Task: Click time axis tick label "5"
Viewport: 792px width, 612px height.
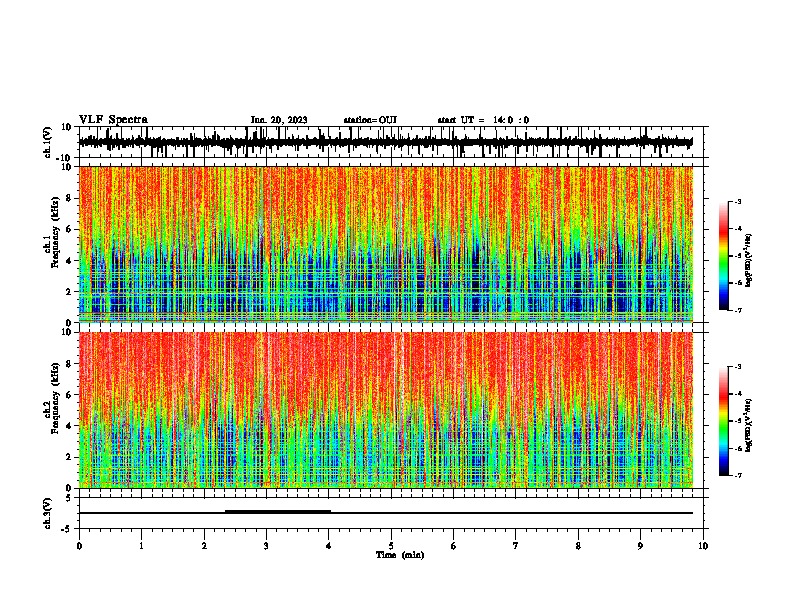Action: pos(391,546)
